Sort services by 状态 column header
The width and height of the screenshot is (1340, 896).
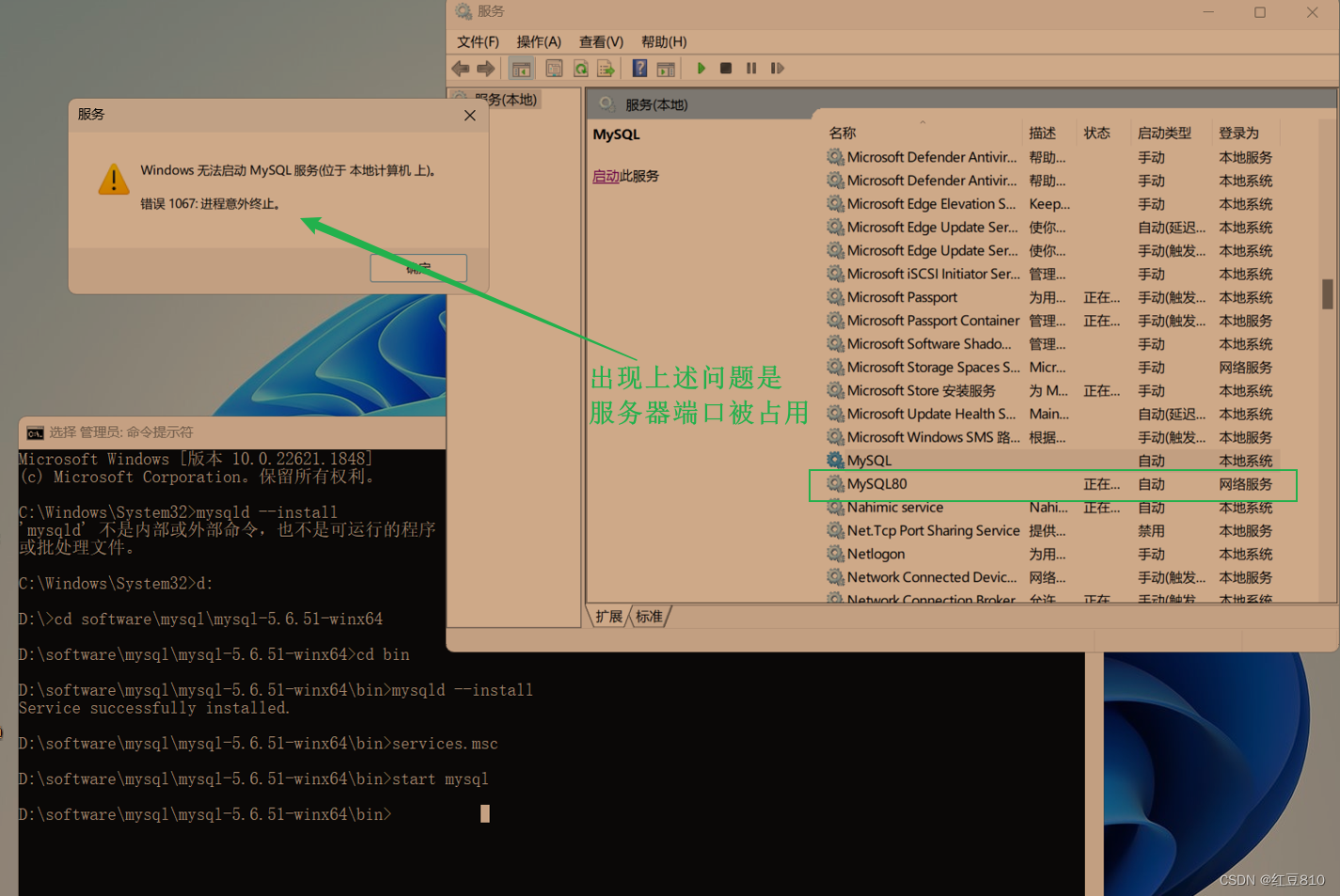point(1096,133)
